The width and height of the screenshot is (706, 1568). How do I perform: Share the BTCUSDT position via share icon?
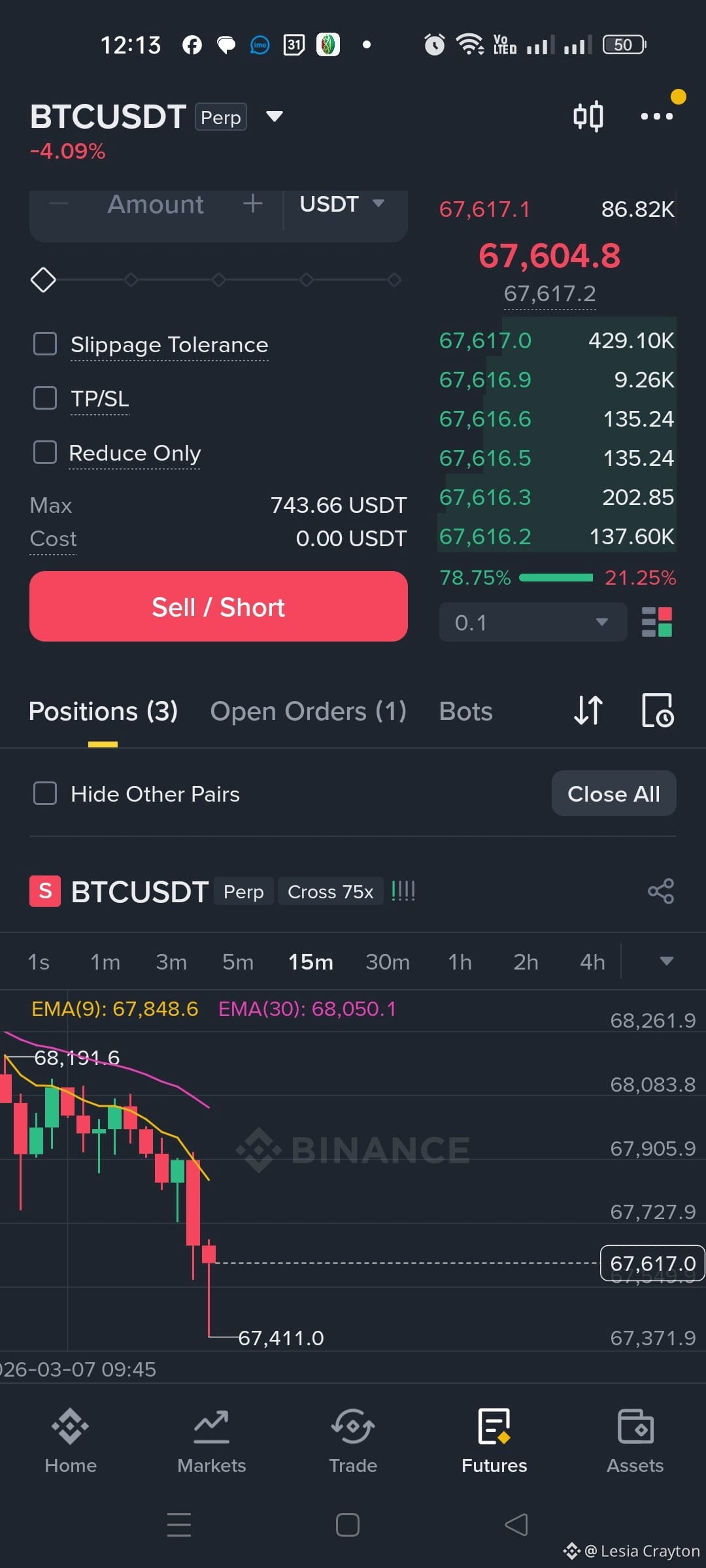click(661, 891)
